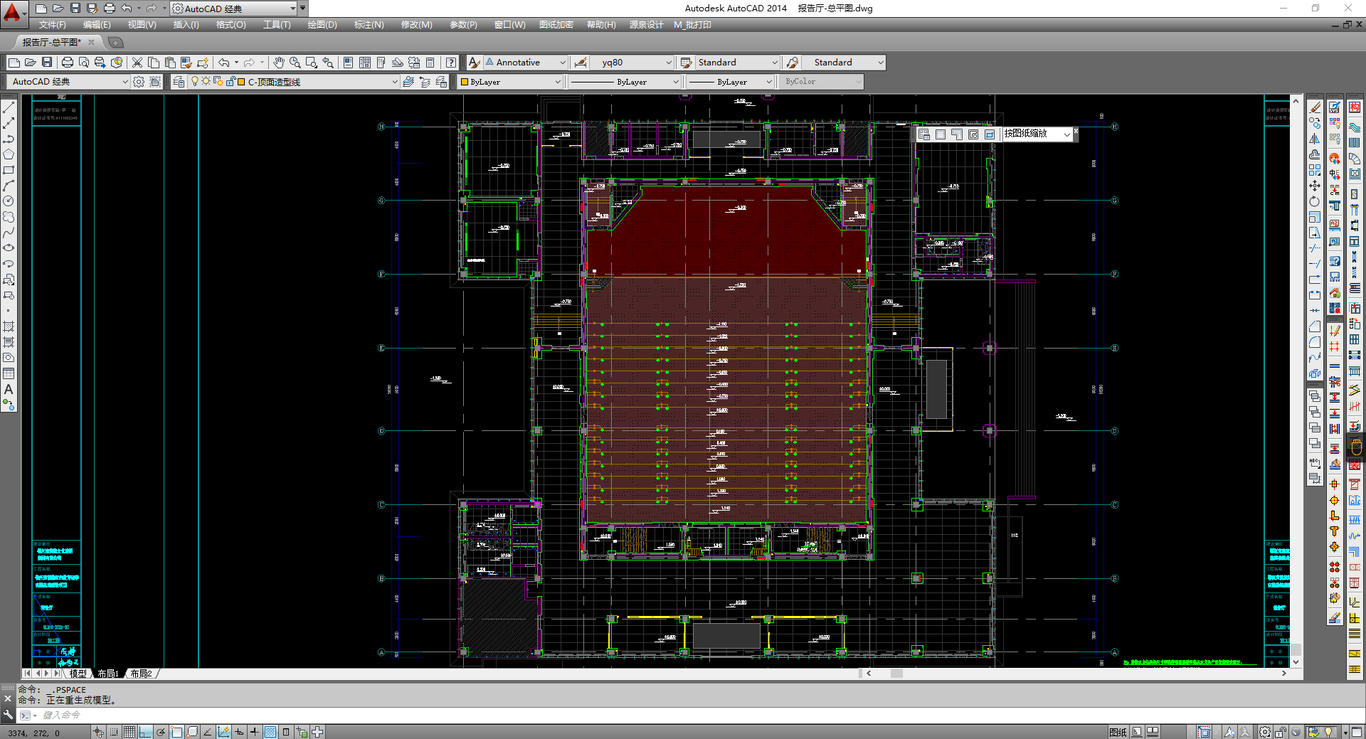The height and width of the screenshot is (739, 1366).
Task: Switch to the 布局2 tab
Action: tap(140, 674)
